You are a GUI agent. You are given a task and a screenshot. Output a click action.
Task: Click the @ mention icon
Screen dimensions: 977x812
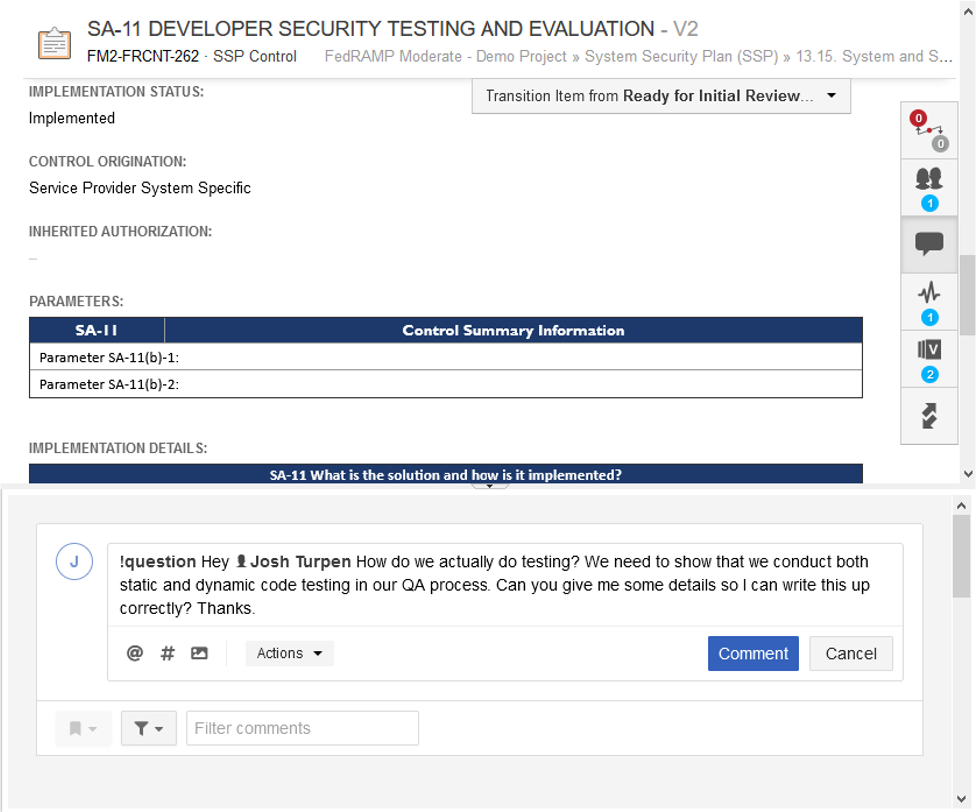pyautogui.click(x=135, y=653)
